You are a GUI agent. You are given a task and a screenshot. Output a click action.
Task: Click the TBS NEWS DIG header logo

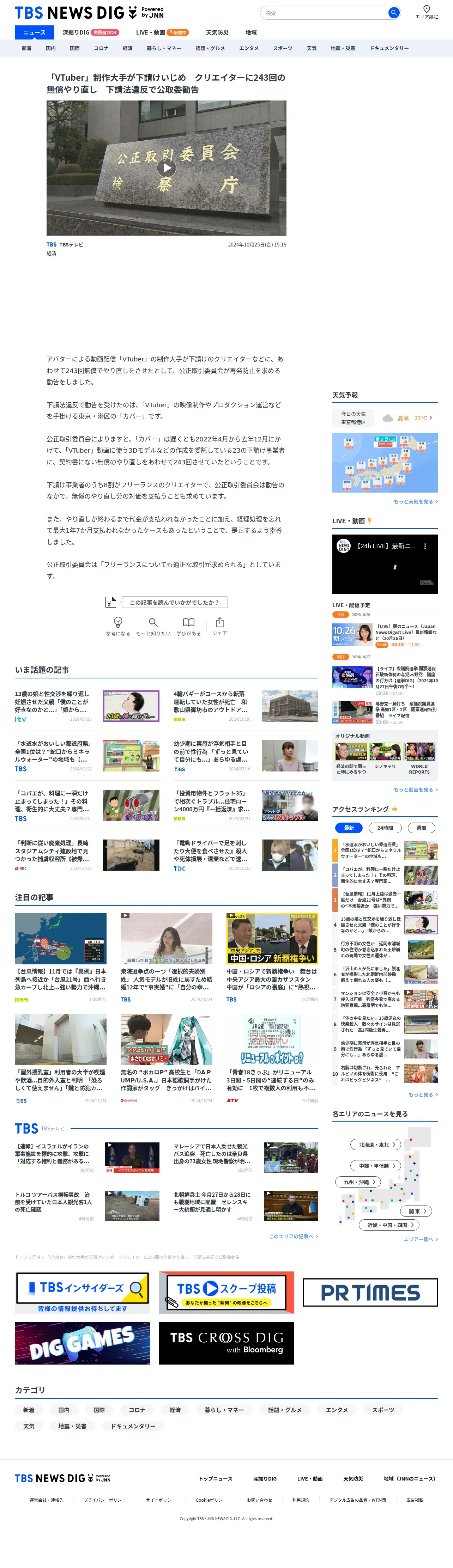pos(89,13)
